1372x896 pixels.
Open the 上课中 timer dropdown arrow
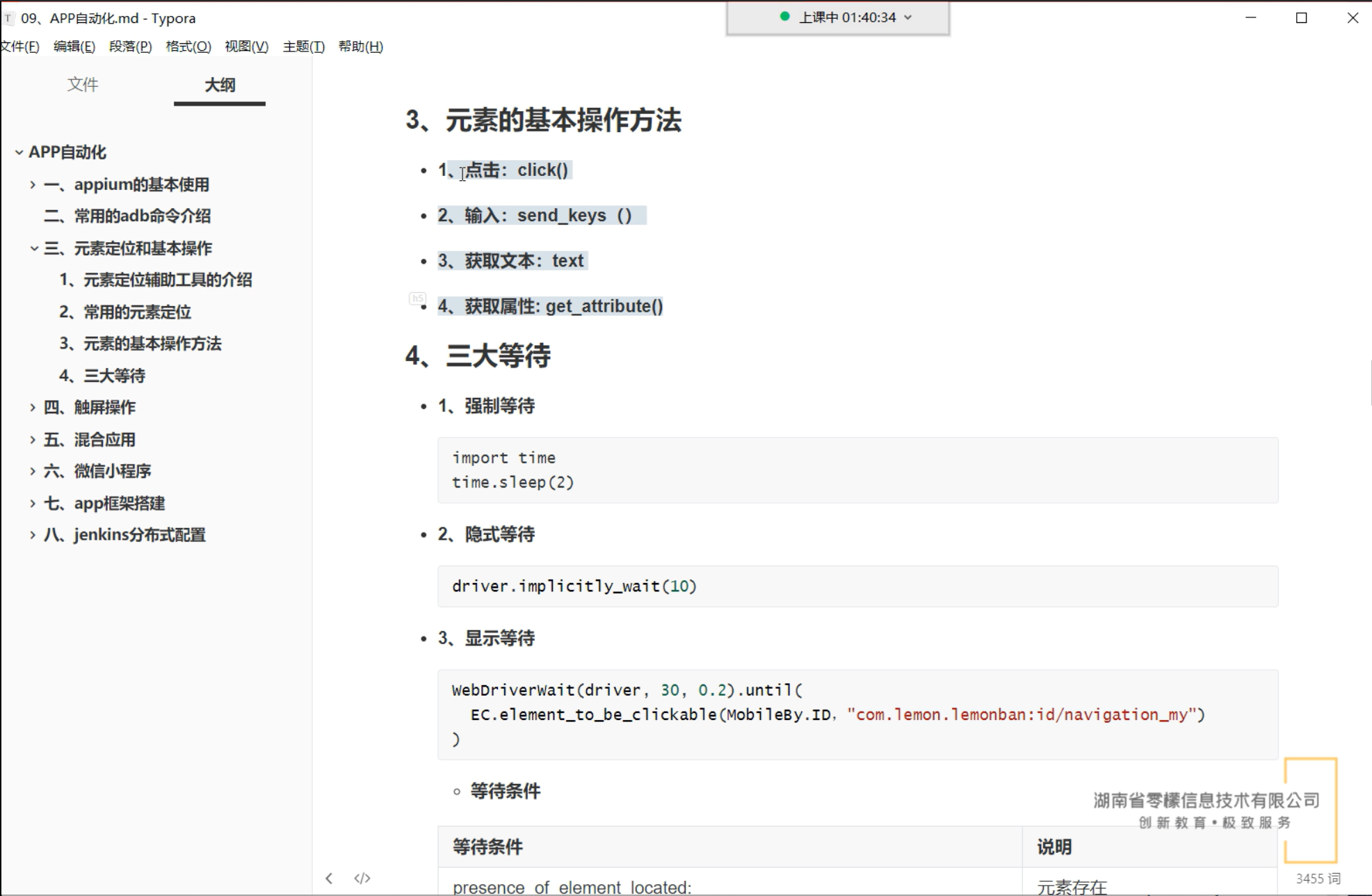(x=907, y=17)
